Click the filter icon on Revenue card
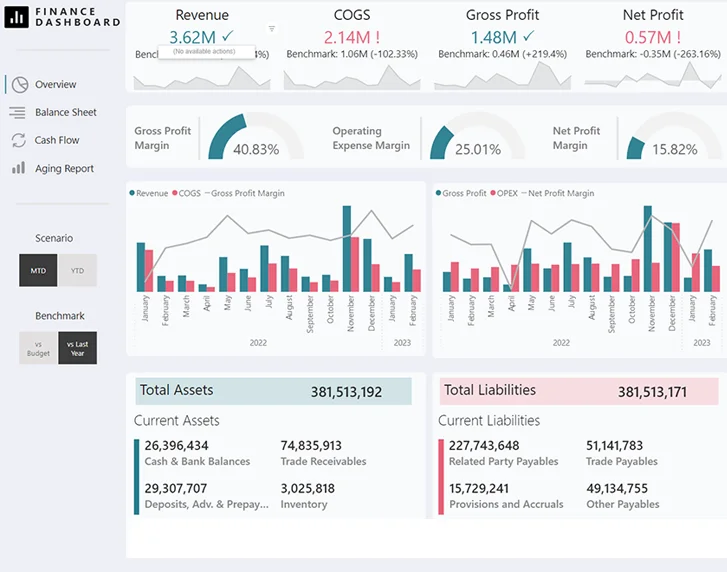The width and height of the screenshot is (727, 572). coord(272,29)
